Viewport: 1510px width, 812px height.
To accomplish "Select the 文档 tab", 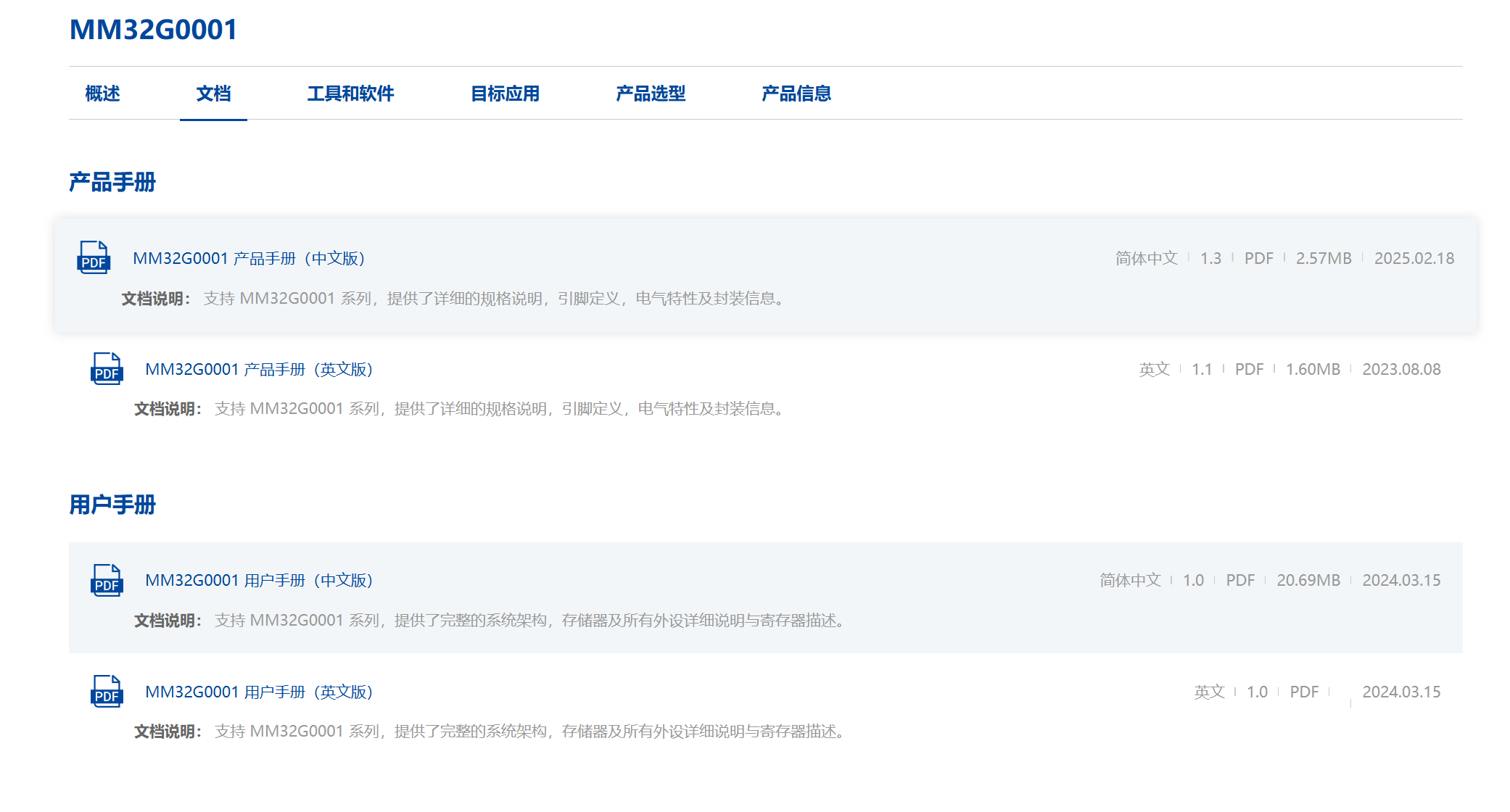I will [213, 94].
